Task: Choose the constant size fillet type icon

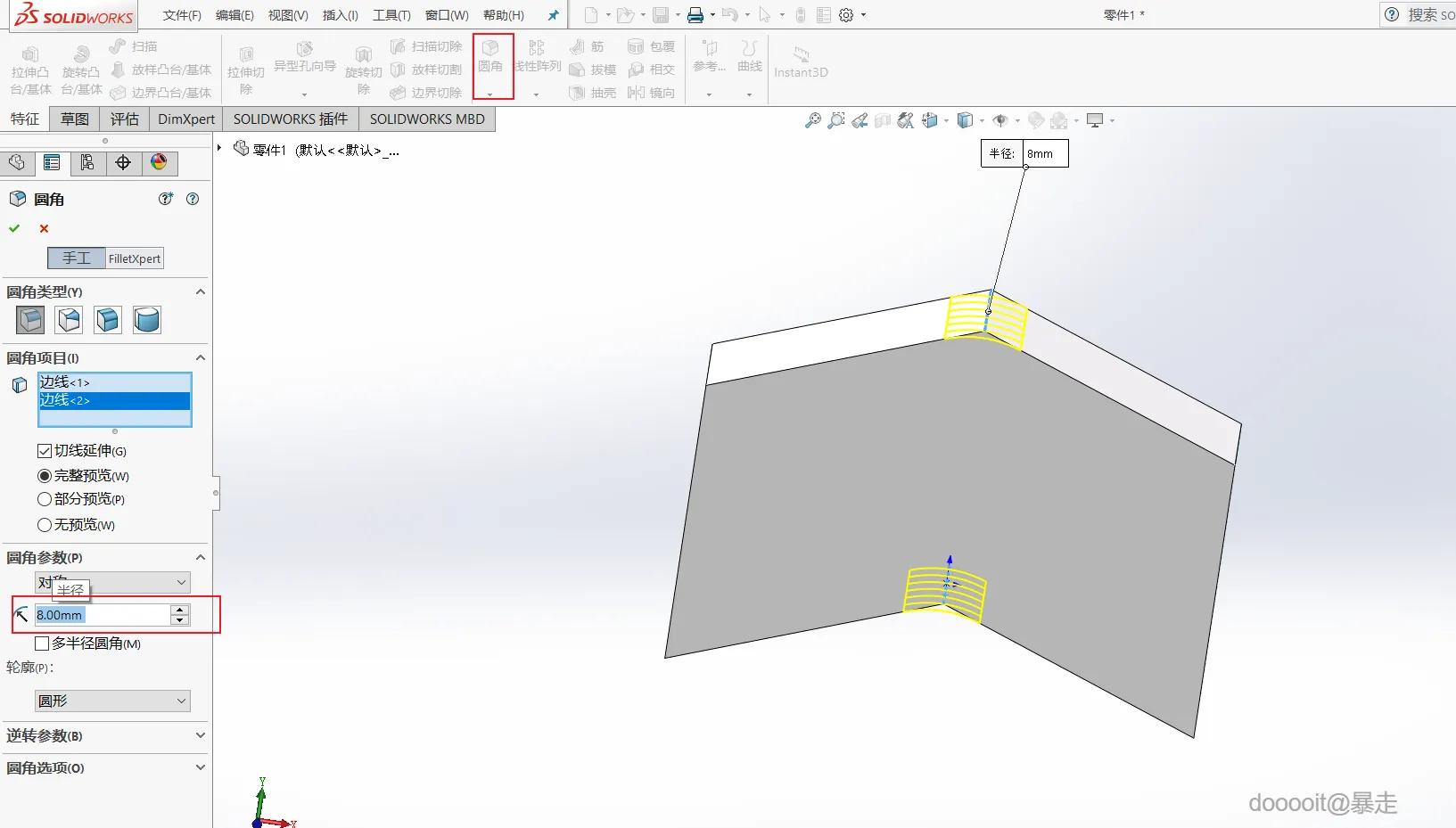Action: click(30, 320)
